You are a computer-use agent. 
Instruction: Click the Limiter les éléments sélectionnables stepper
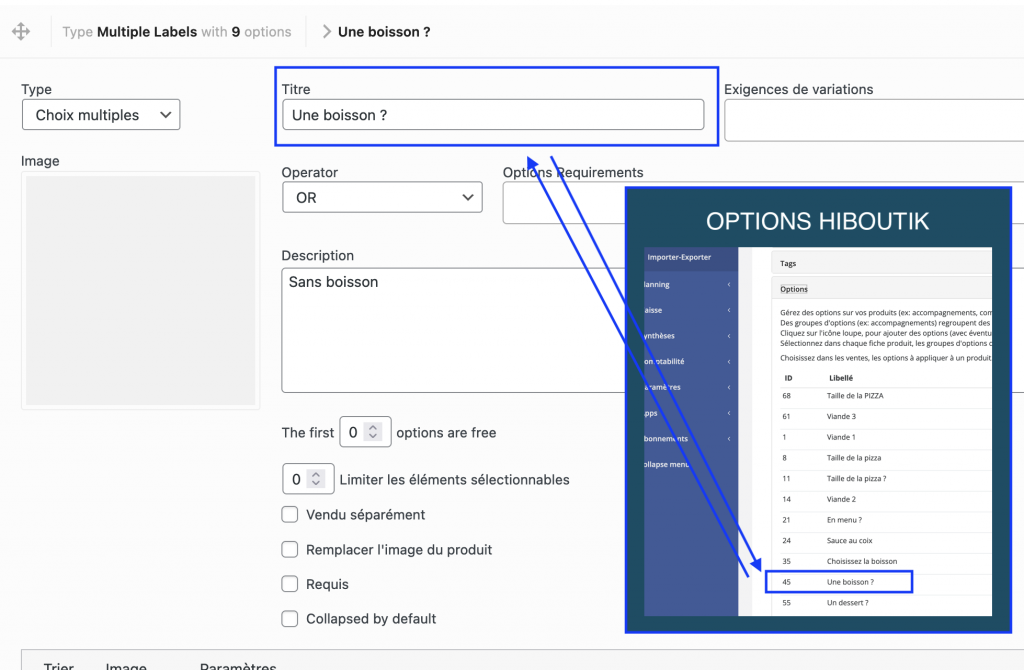pos(315,480)
